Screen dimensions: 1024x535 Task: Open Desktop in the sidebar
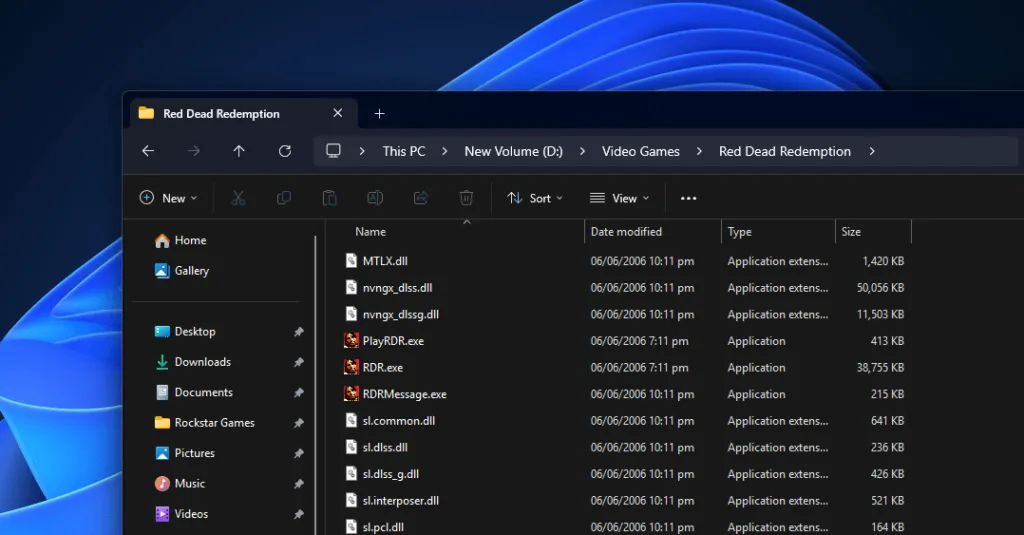185,332
